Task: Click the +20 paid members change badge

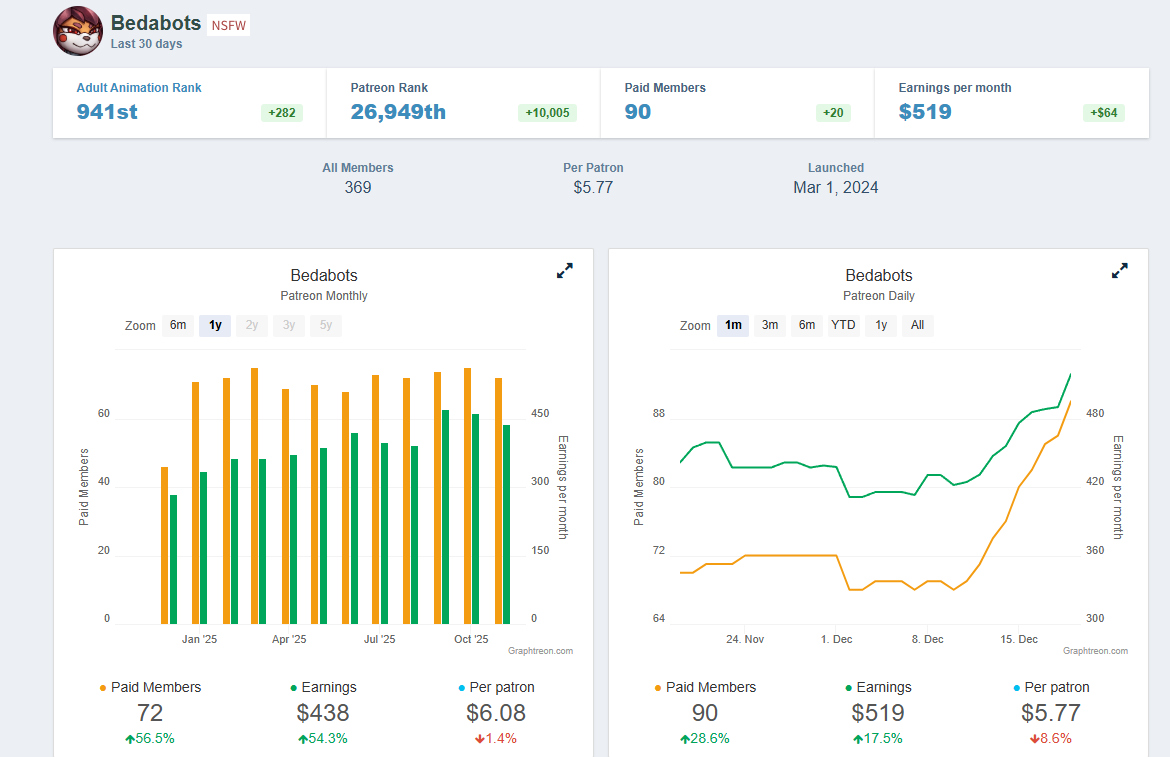Action: point(833,113)
